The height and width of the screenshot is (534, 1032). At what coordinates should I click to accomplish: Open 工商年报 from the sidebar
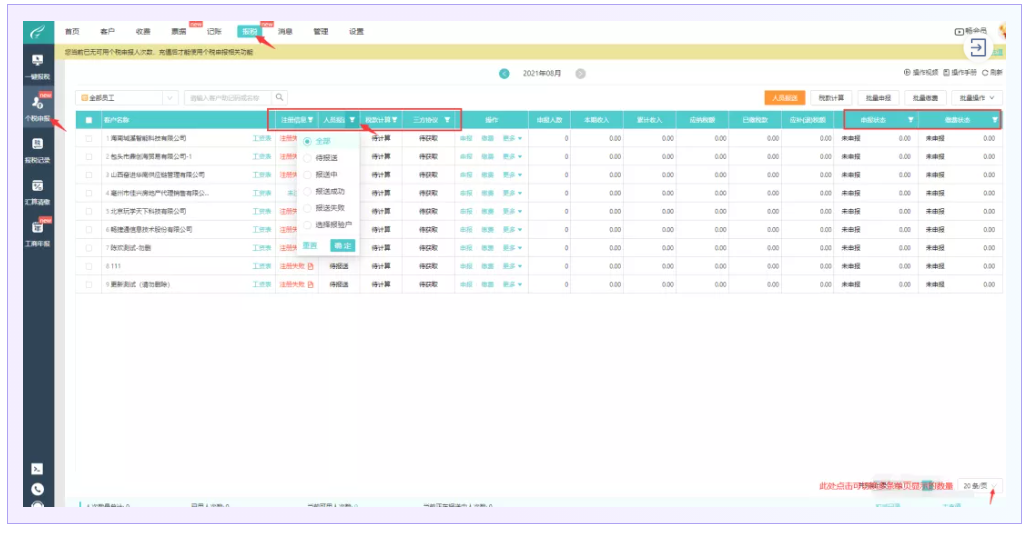(37, 232)
